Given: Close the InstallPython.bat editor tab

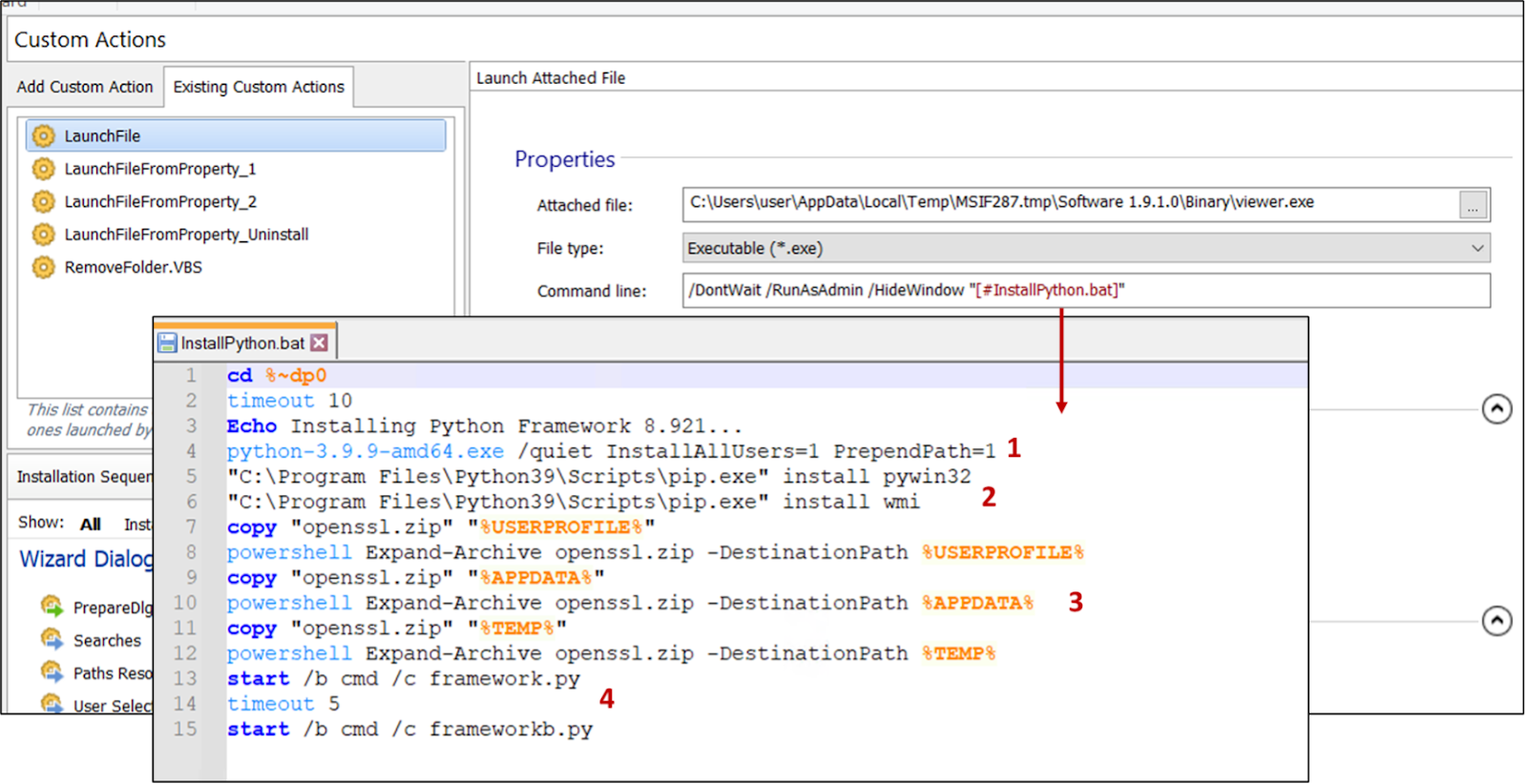Looking at the screenshot, I should pyautogui.click(x=320, y=343).
